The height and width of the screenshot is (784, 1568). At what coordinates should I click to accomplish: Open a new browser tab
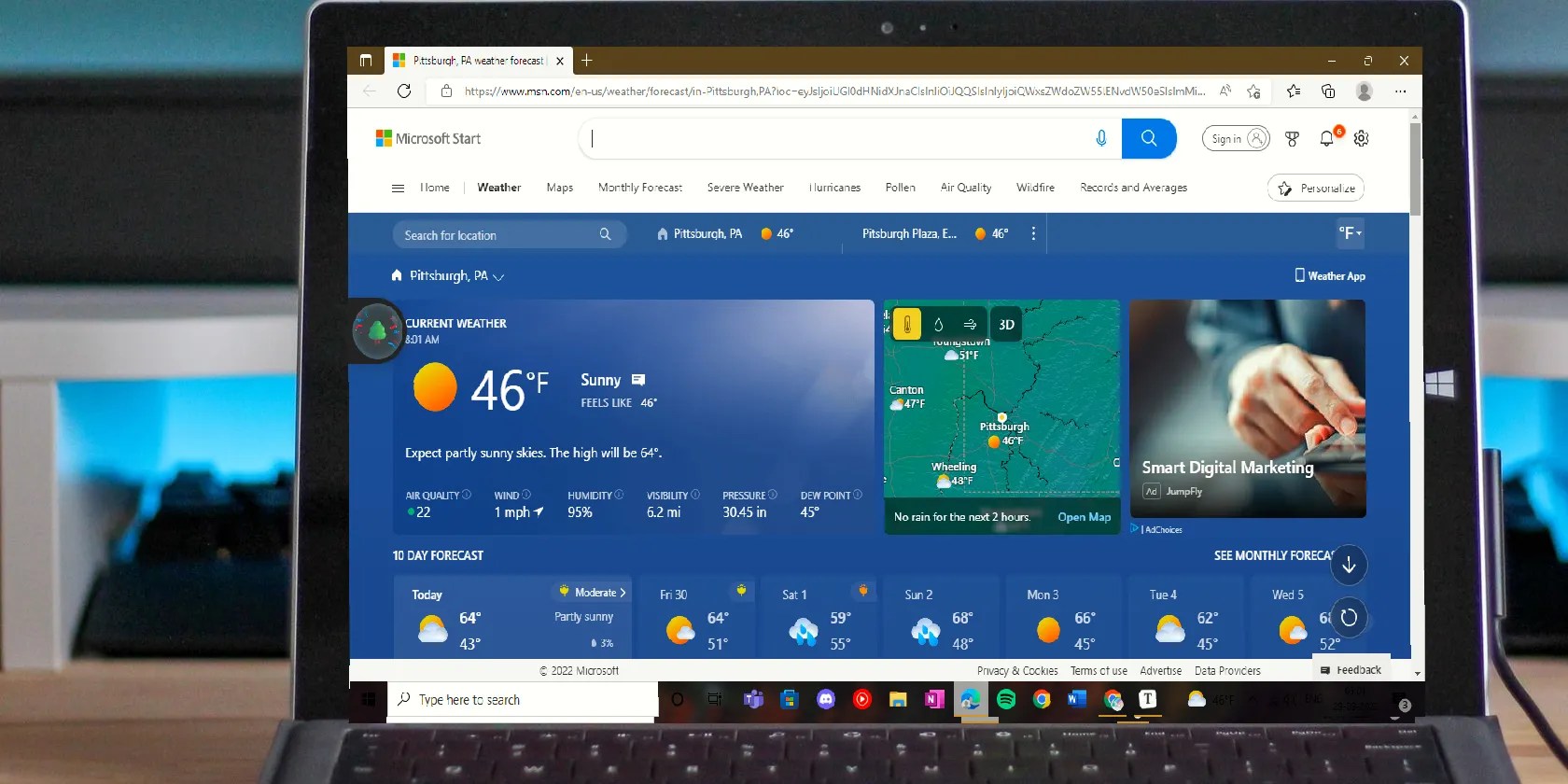pos(586,61)
